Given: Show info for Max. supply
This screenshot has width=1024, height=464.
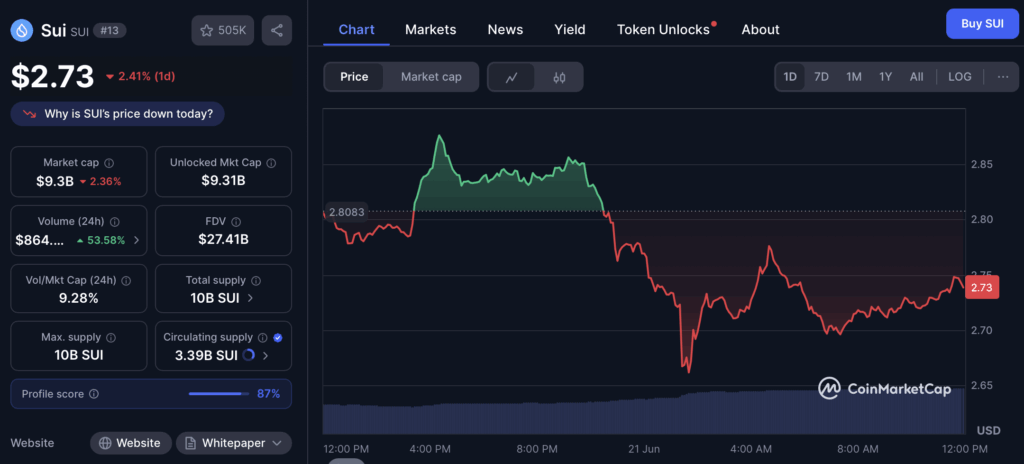Looking at the screenshot, I should (111, 337).
